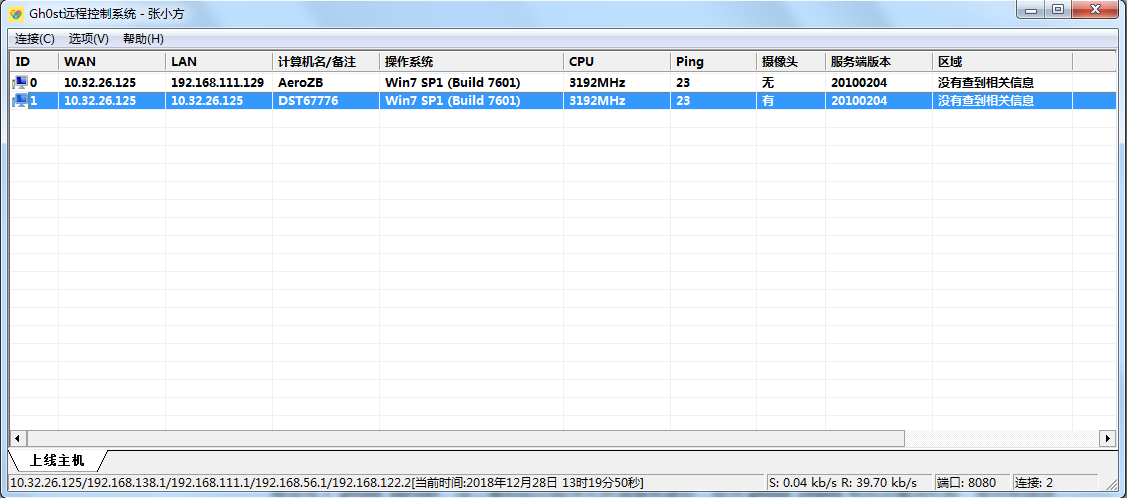Click the 操作系统 column header
Viewport: 1127px width, 498px height.
[x=472, y=62]
